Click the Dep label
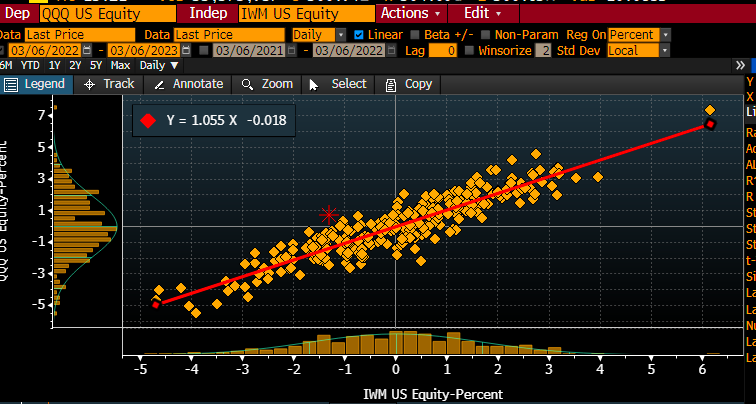Viewport: 756px width, 404px height. pyautogui.click(x=18, y=13)
